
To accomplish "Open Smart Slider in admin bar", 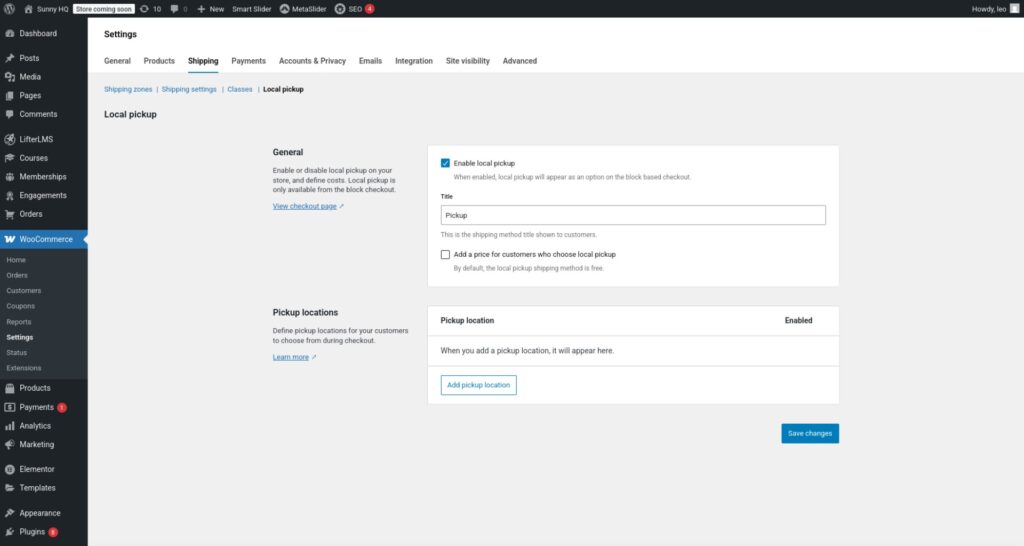I will [251, 9].
